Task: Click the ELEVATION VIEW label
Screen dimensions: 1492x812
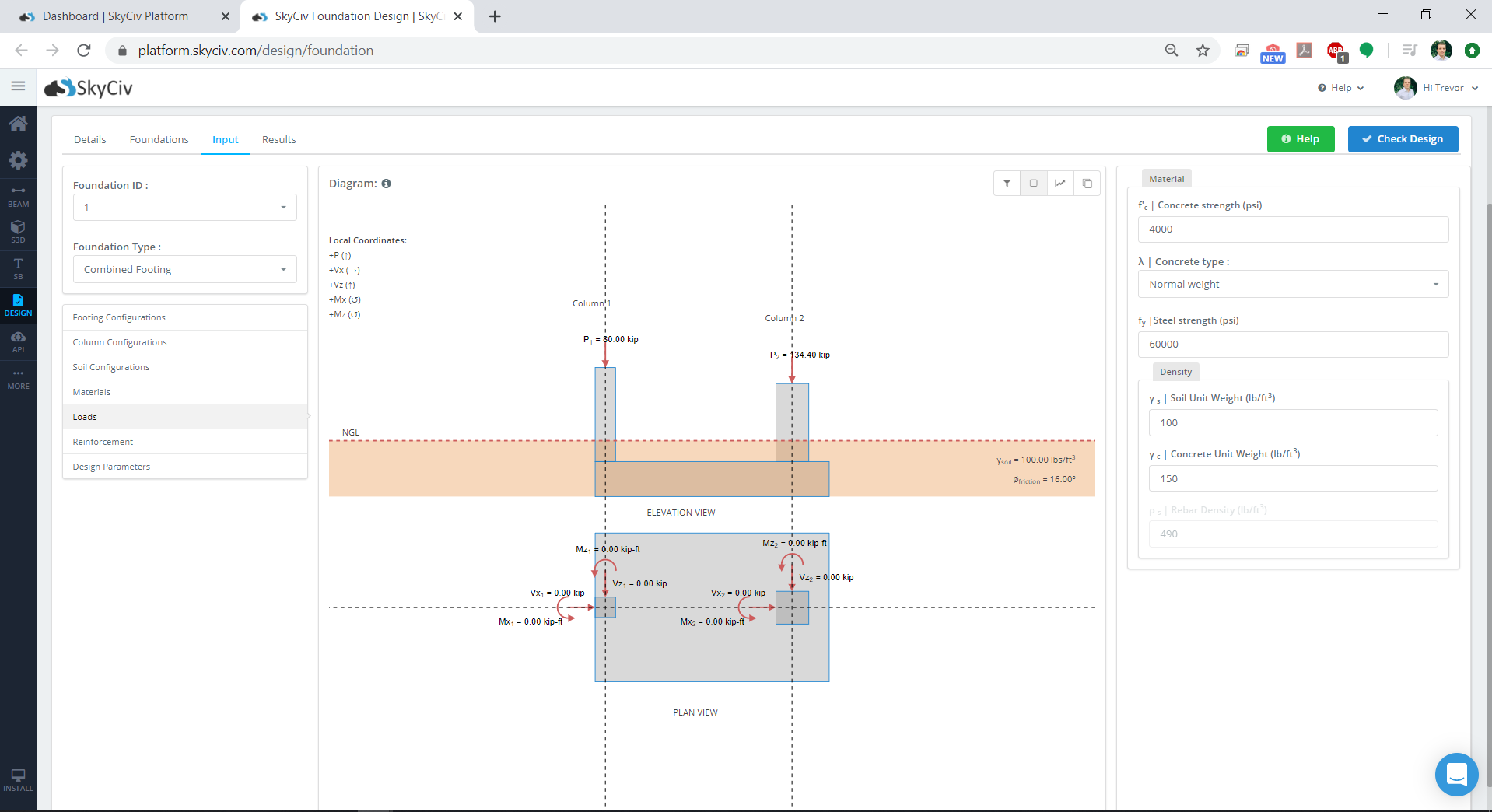Action: tap(681, 513)
